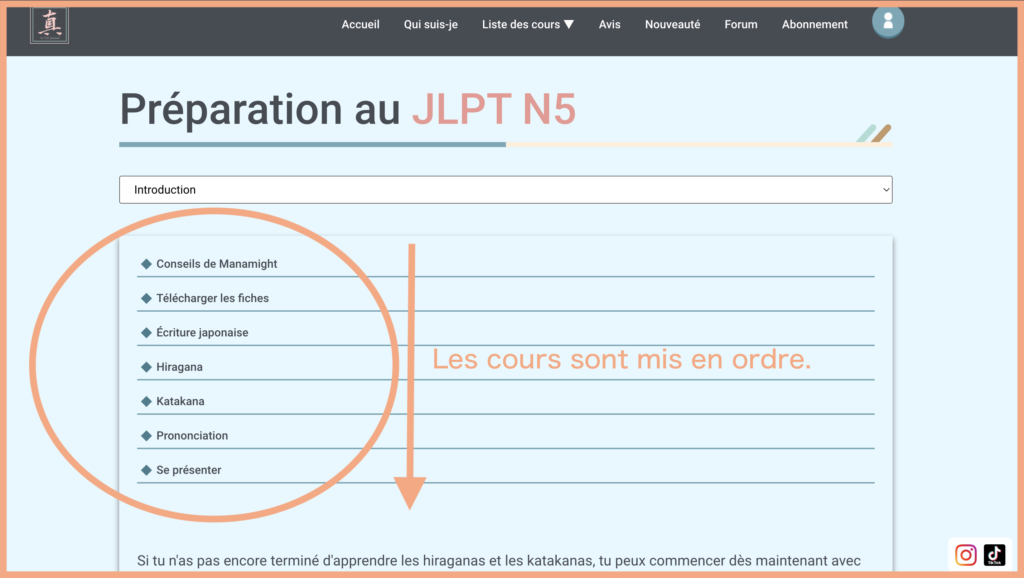Click the Préparation au JLPT N5 heading
Viewport: 1024px width, 578px height.
[x=347, y=109]
